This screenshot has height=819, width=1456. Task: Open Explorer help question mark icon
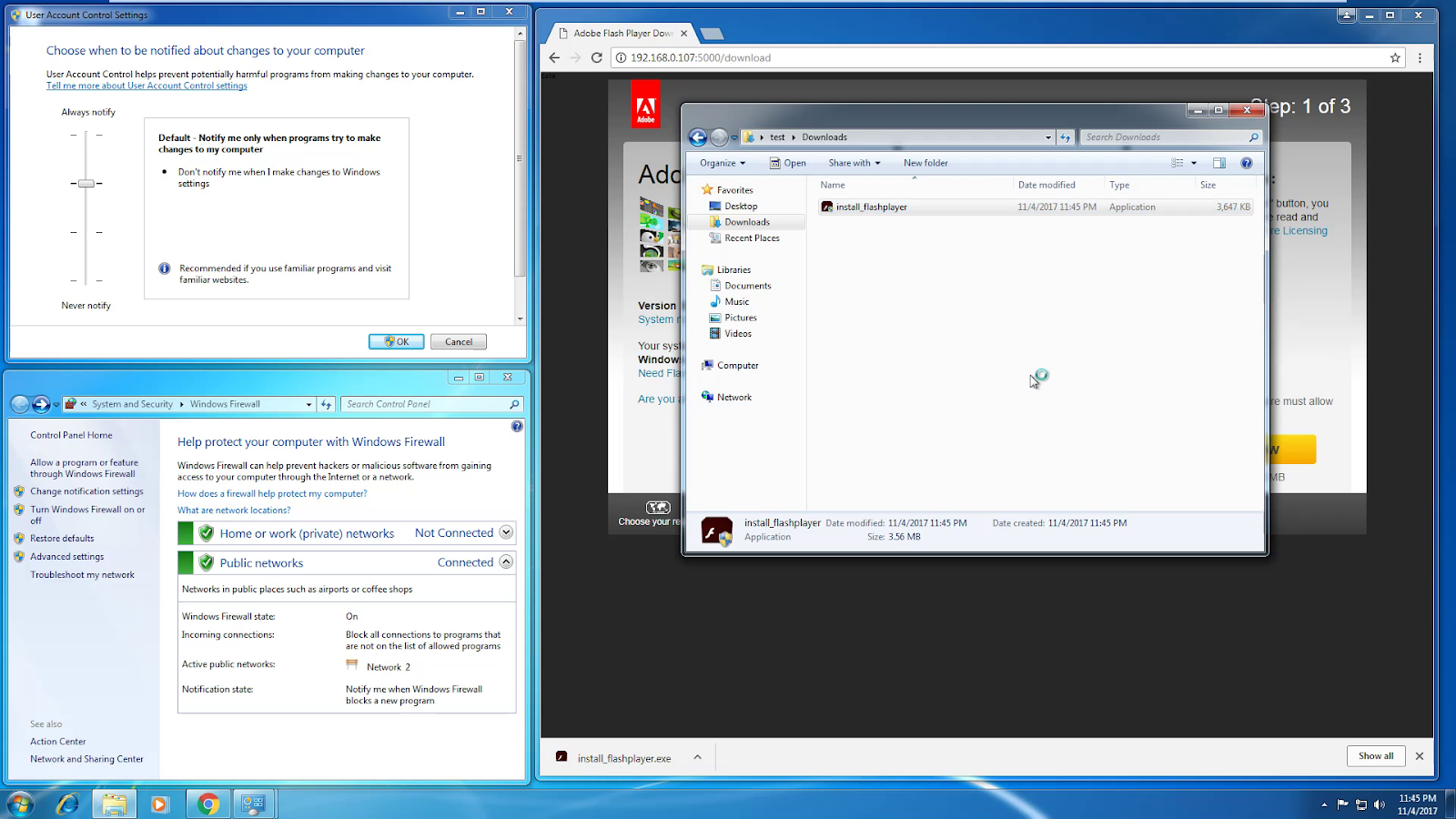(1247, 163)
